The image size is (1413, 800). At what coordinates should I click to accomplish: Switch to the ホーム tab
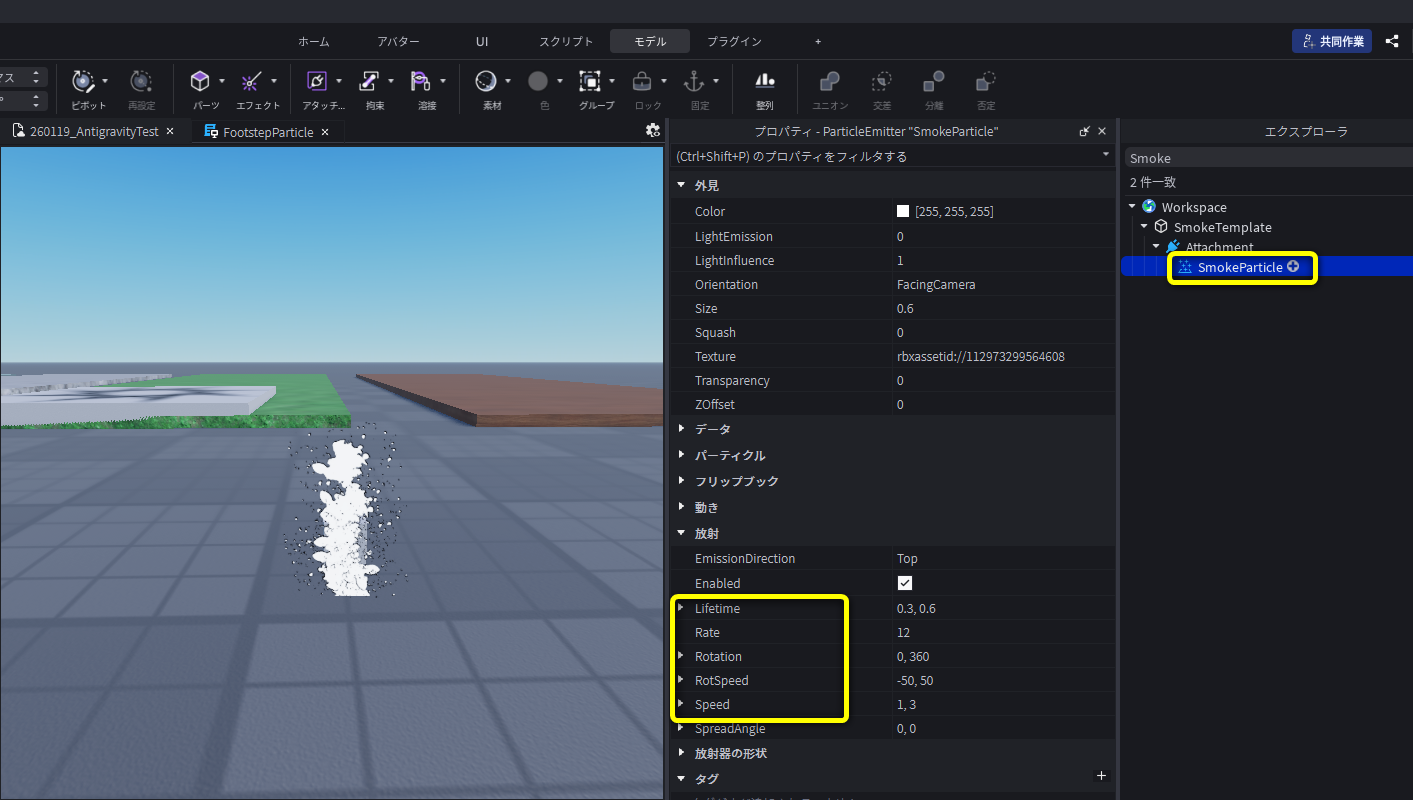tap(313, 41)
